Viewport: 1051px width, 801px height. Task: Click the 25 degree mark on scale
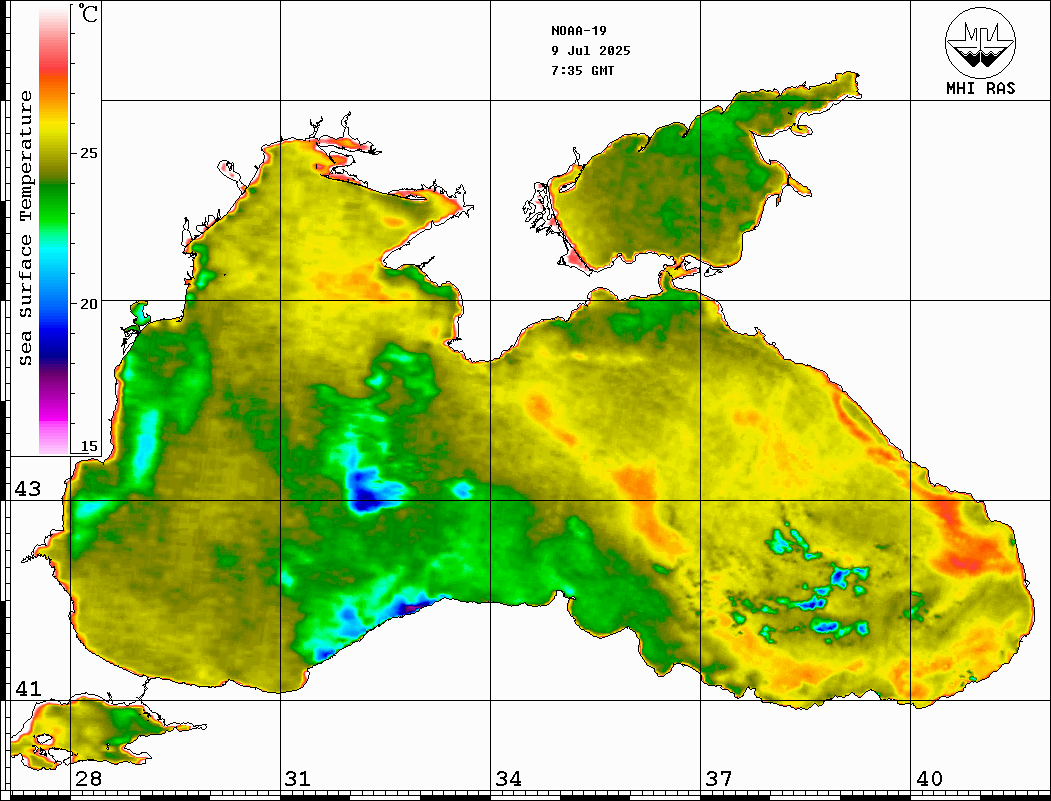click(88, 153)
